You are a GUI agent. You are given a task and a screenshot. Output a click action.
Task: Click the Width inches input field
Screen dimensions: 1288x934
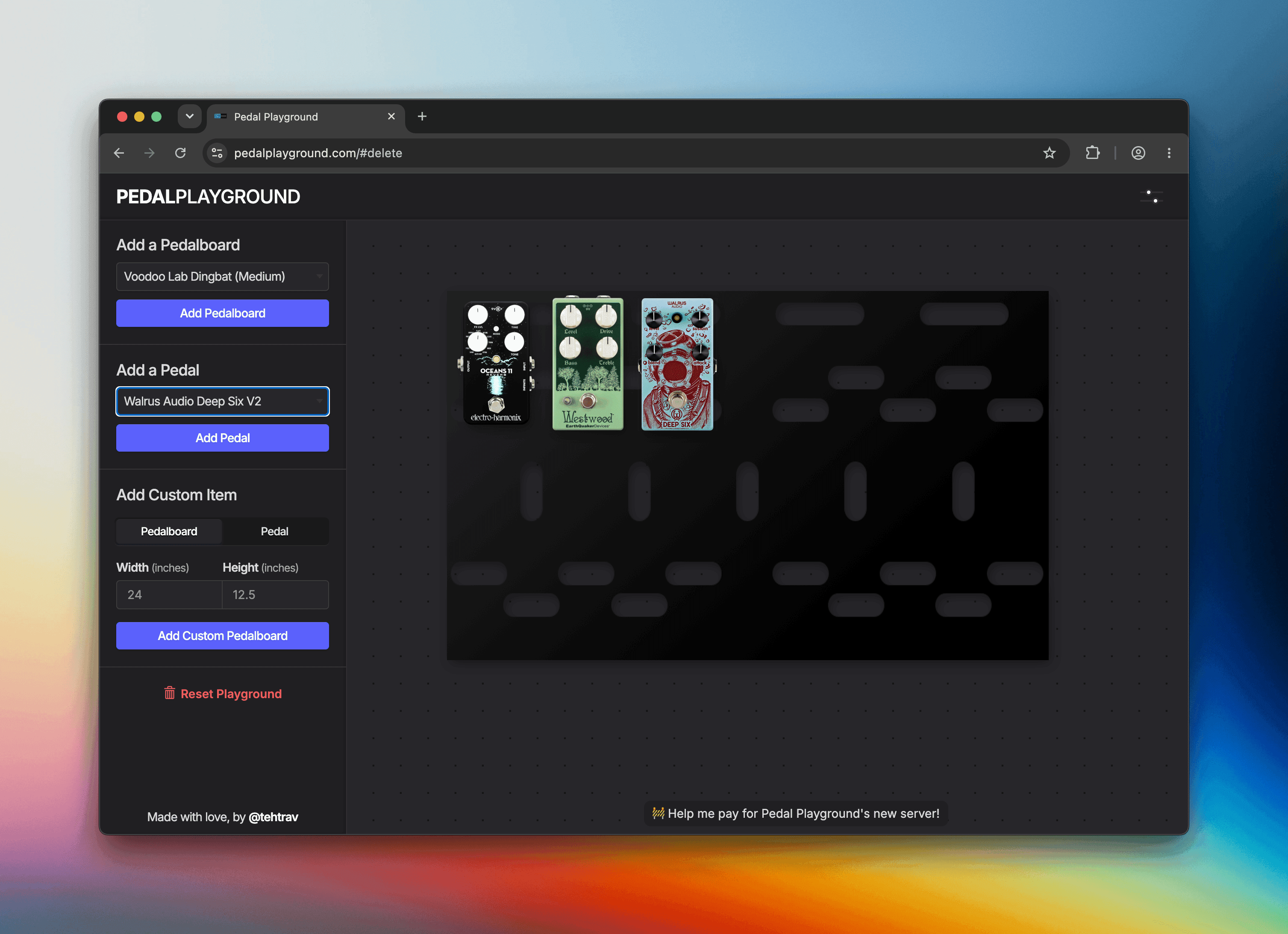169,594
